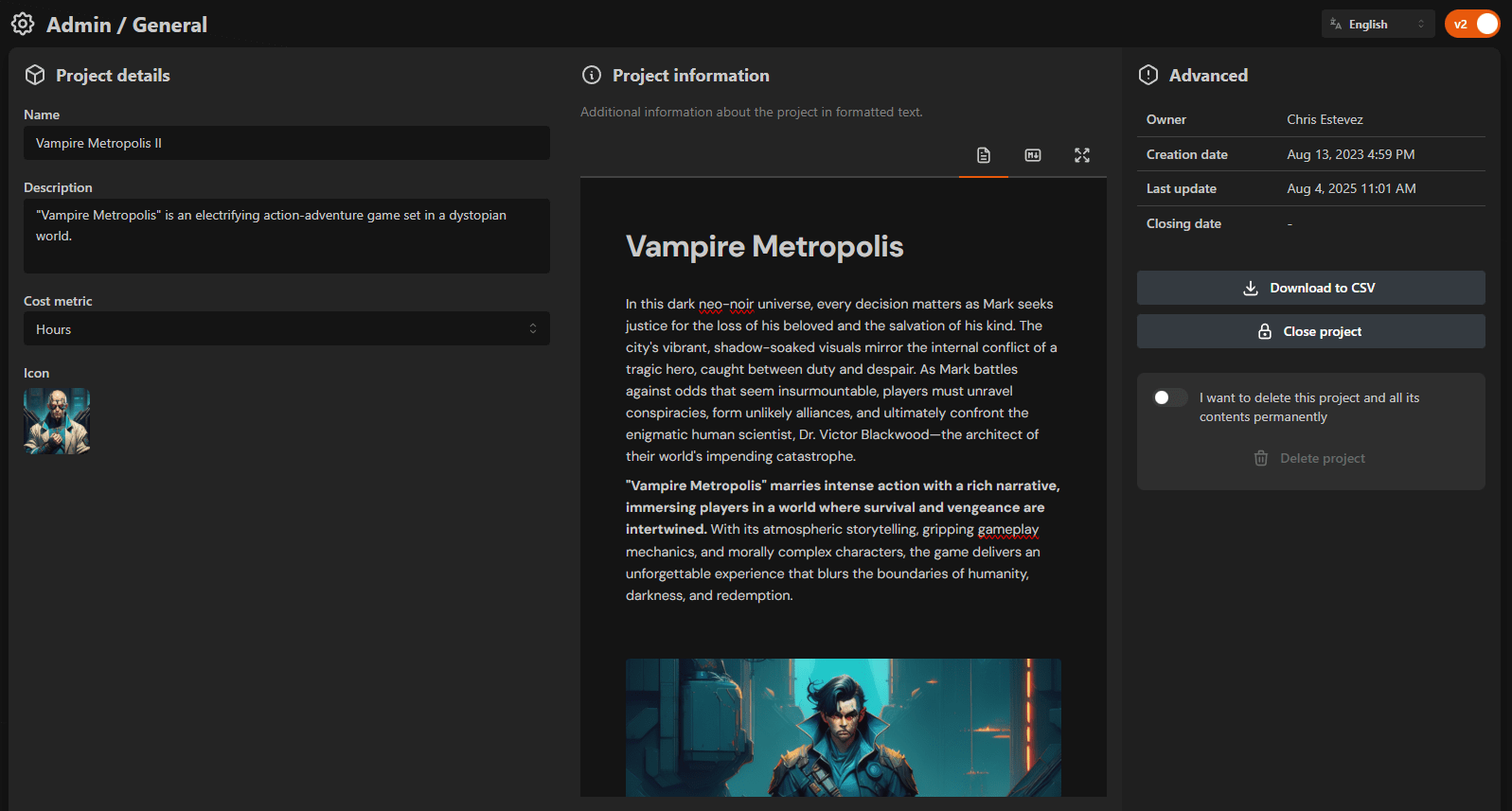
Task: Click the Download to CSV button
Action: (x=1310, y=288)
